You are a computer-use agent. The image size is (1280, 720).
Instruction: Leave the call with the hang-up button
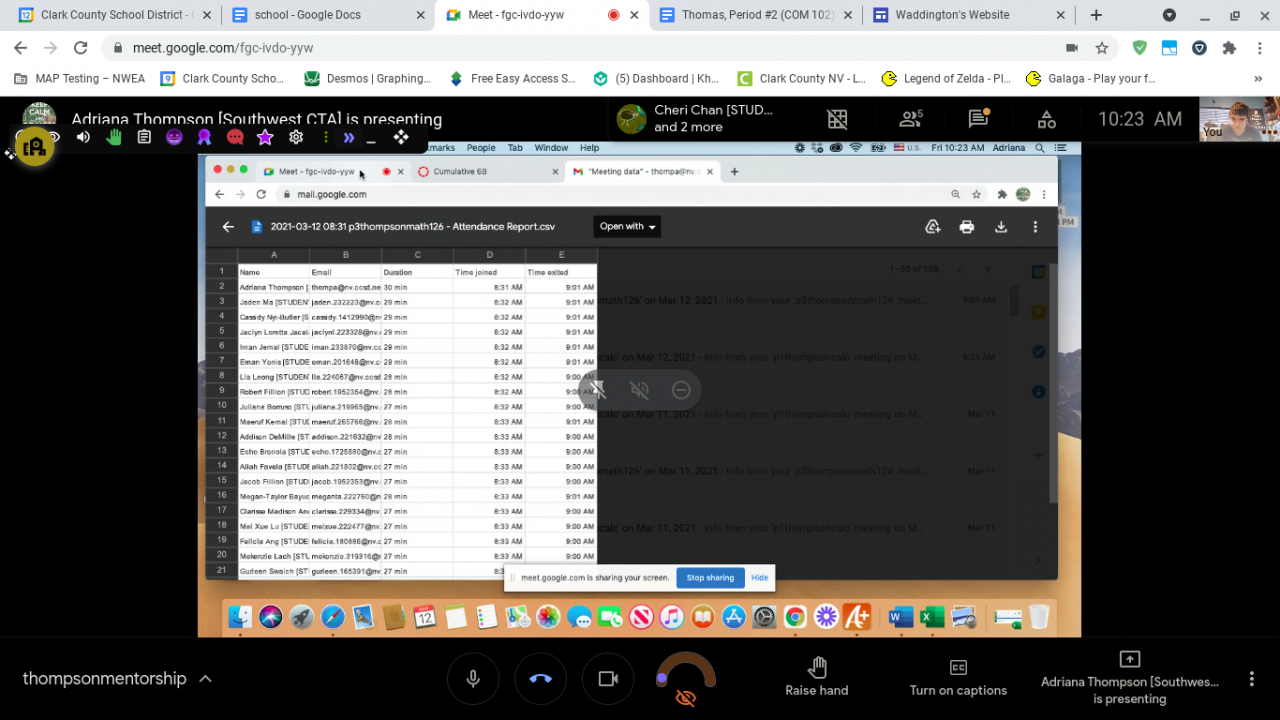540,679
